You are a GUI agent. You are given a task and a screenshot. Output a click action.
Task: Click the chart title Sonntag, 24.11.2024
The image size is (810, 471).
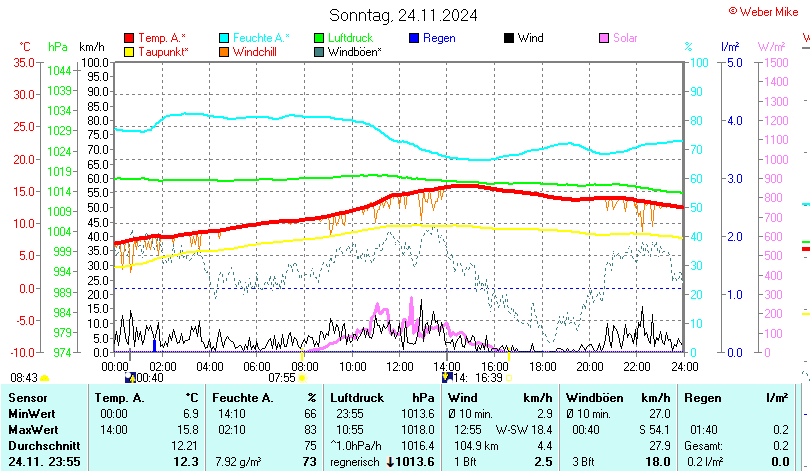coord(403,15)
